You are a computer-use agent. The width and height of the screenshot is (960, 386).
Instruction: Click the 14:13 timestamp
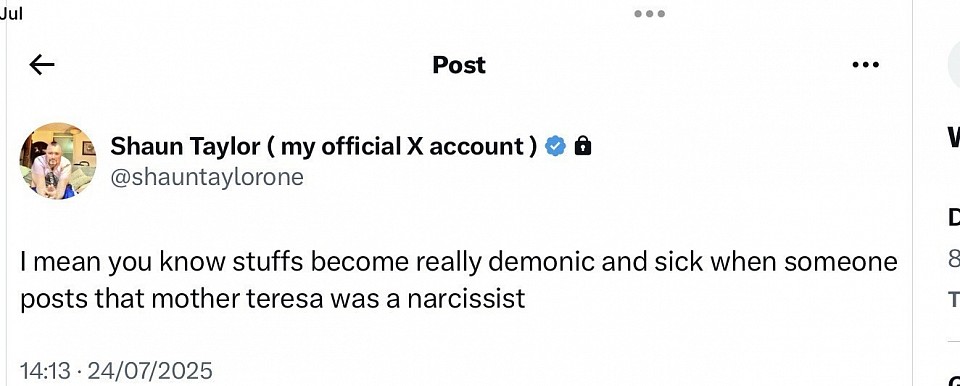pyautogui.click(x=45, y=371)
